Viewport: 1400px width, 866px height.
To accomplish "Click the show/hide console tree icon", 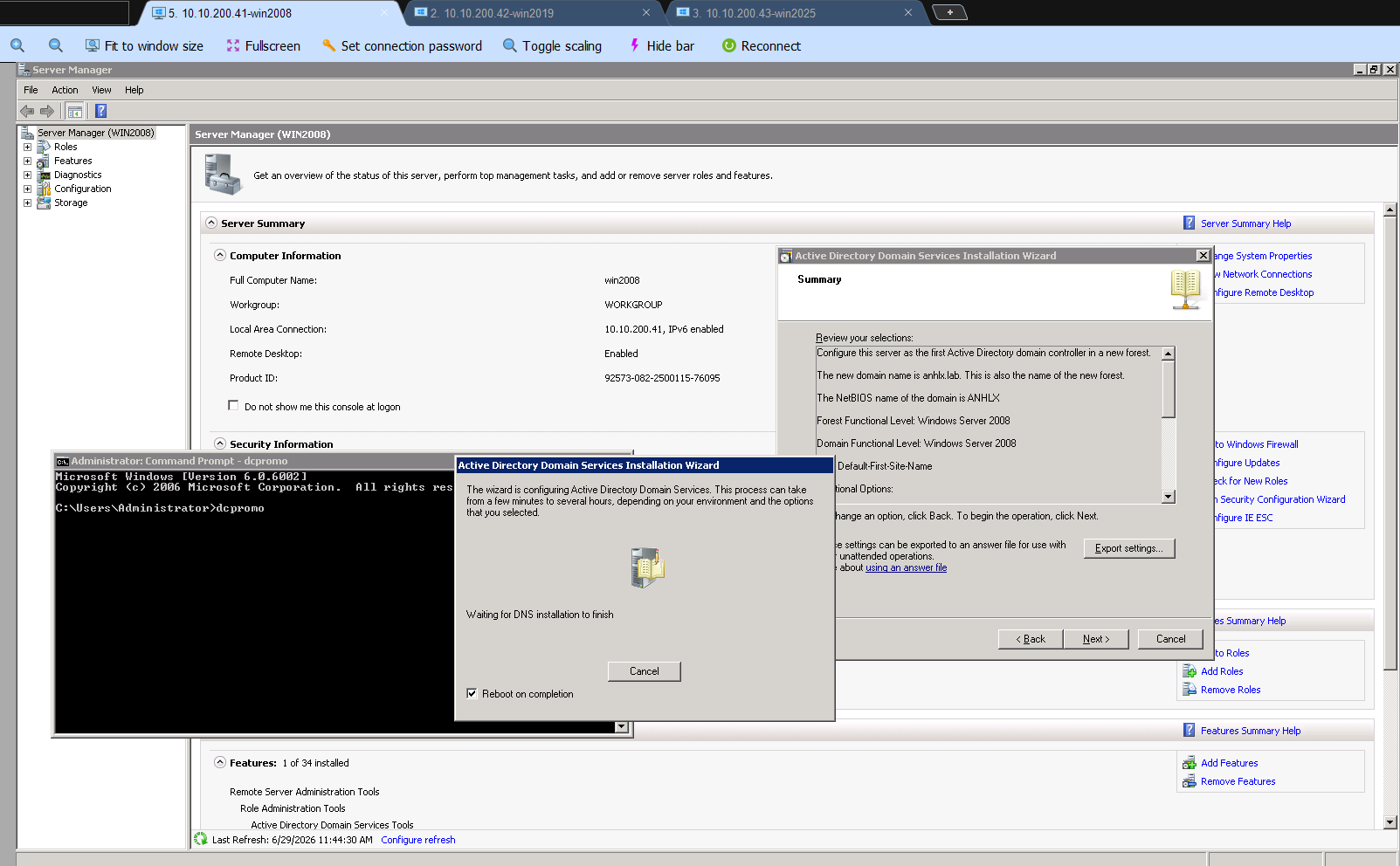I will point(75,111).
